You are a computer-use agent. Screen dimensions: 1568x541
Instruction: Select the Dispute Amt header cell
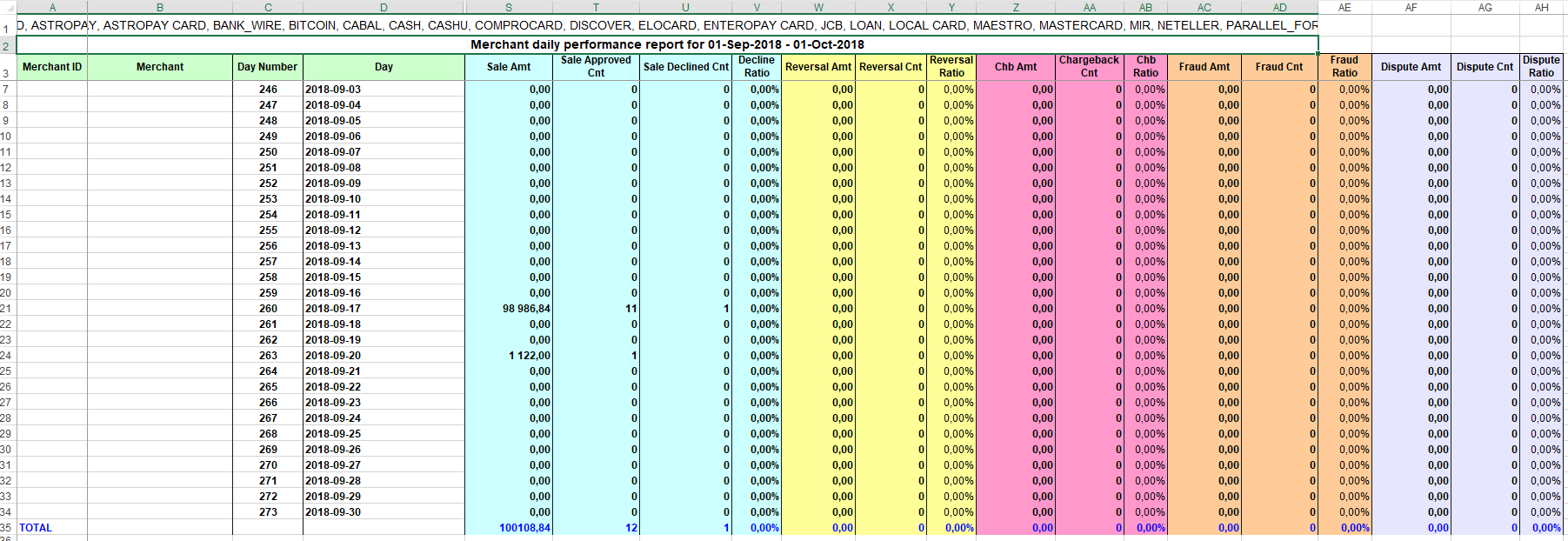(1411, 67)
